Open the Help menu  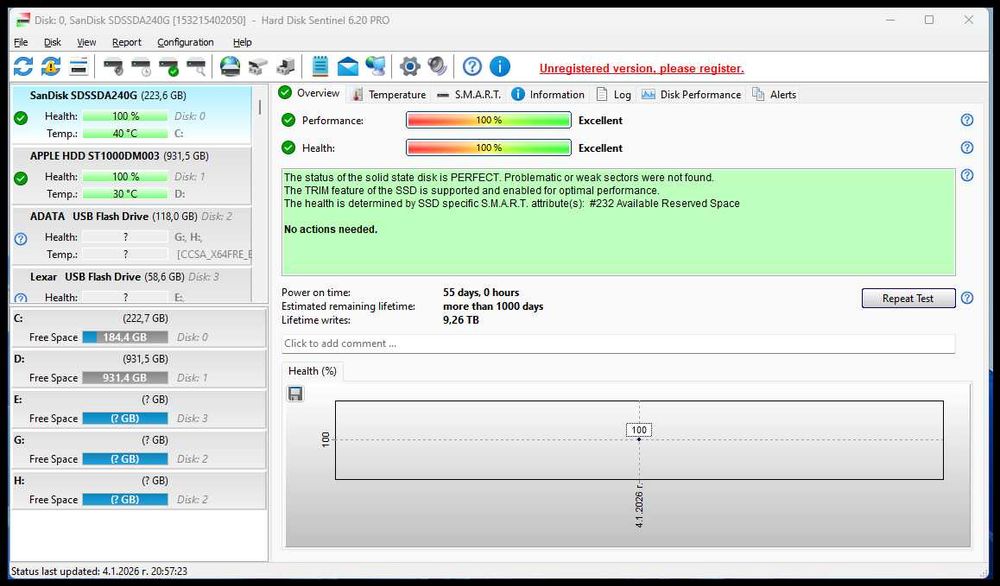(x=242, y=42)
